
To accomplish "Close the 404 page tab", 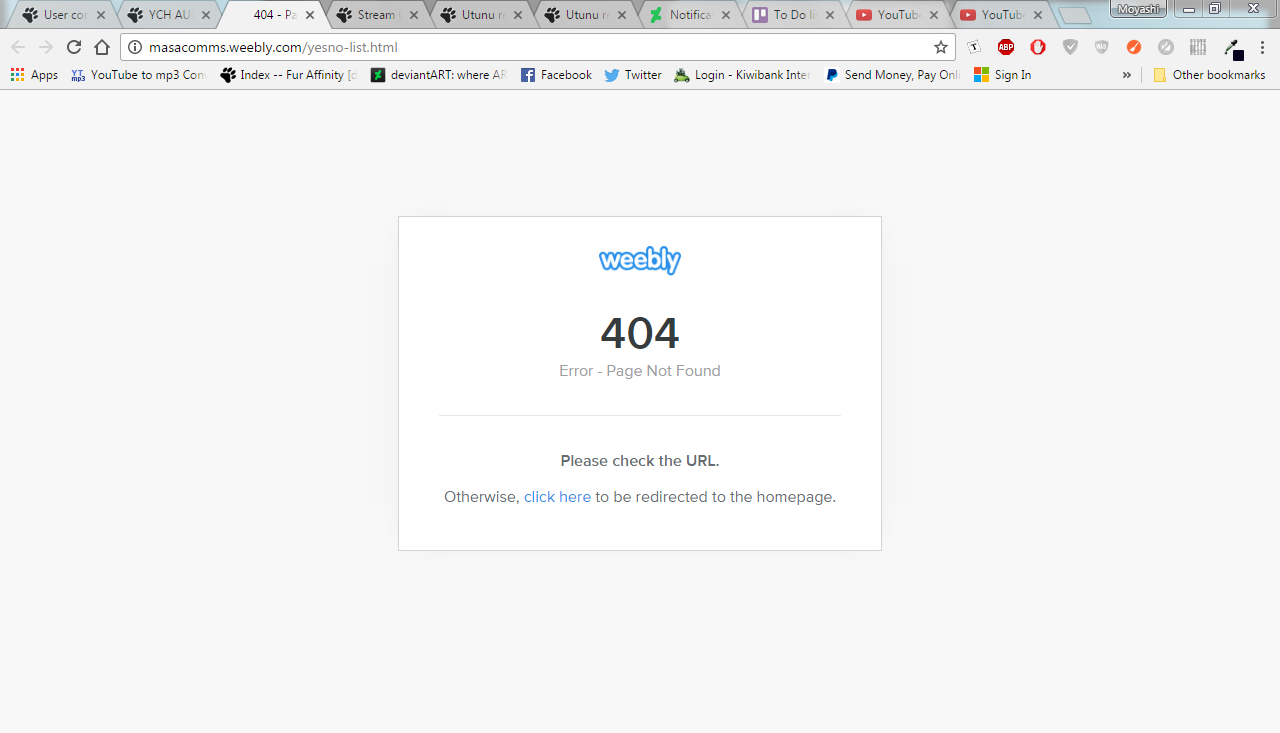I will pyautogui.click(x=310, y=15).
